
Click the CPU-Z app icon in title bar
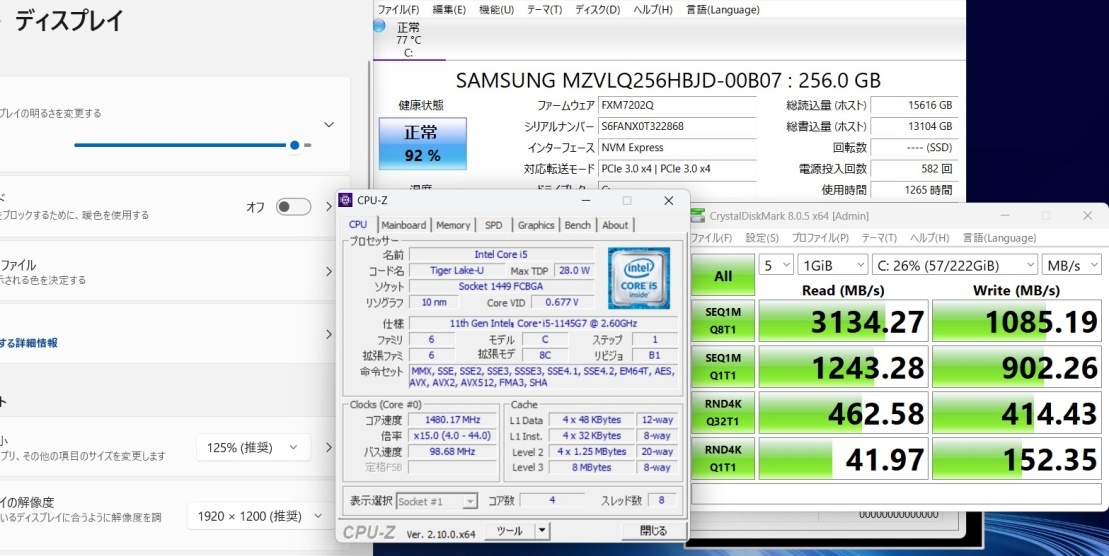coord(346,200)
